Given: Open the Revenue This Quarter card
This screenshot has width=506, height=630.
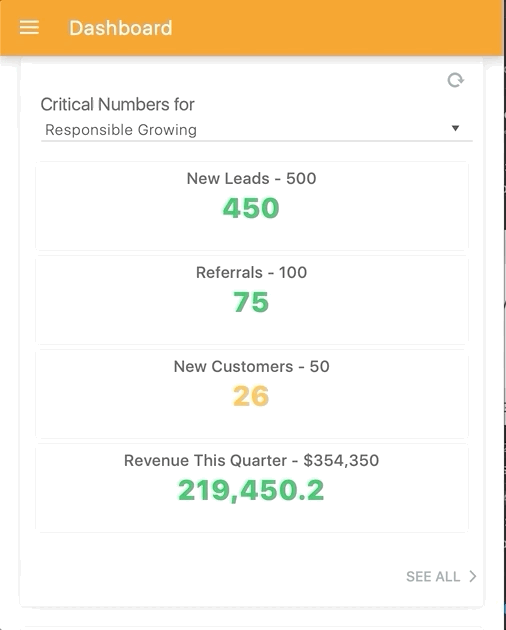Looking at the screenshot, I should pyautogui.click(x=252, y=488).
